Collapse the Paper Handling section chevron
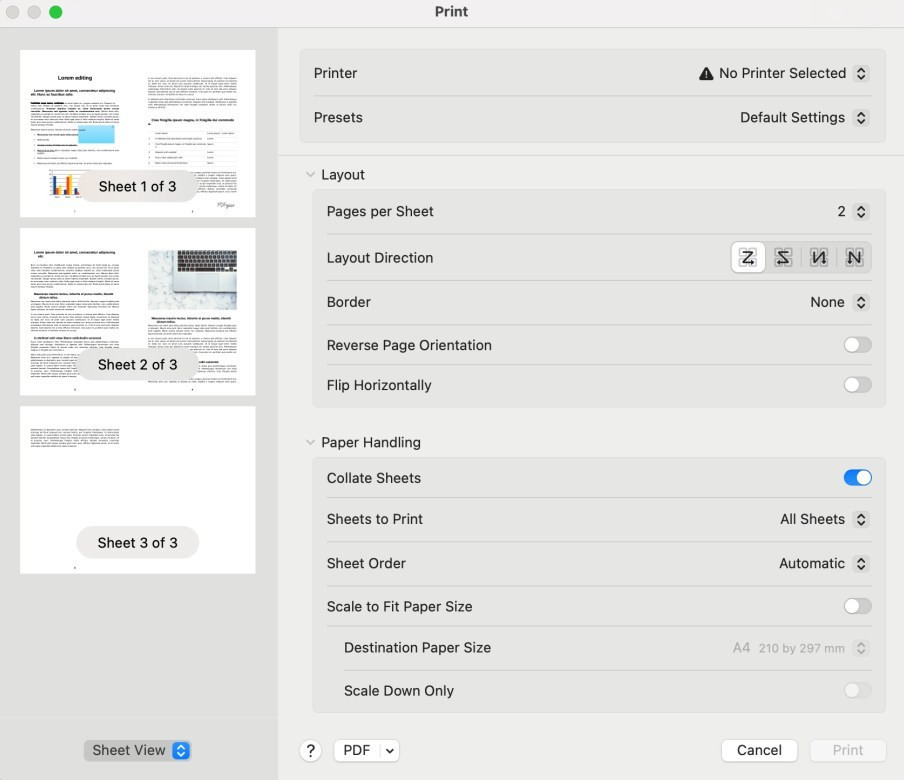Screen dimensions: 904x780 310,443
